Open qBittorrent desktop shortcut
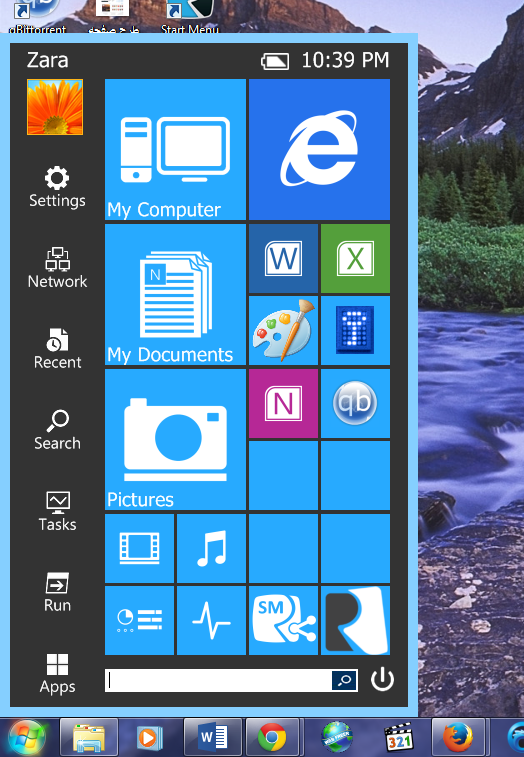524x757 pixels. 37,17
